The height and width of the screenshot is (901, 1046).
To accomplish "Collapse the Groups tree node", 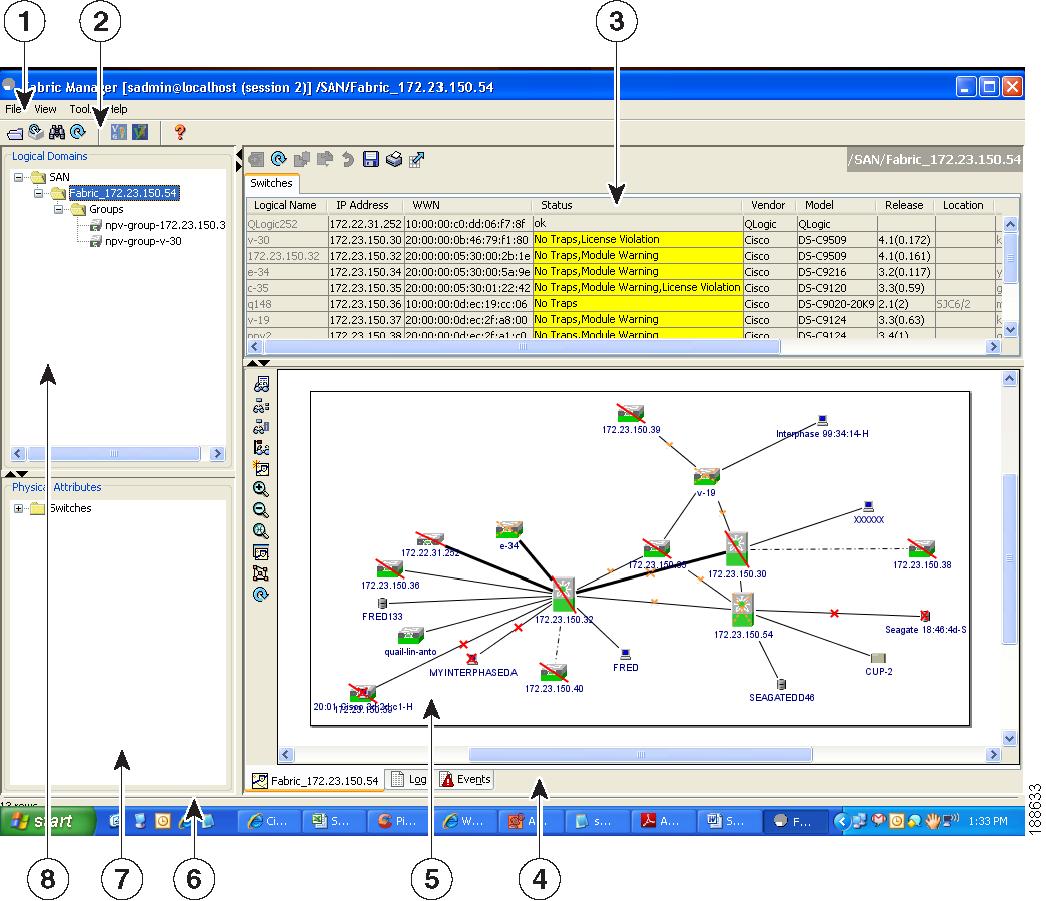I will click(x=59, y=209).
